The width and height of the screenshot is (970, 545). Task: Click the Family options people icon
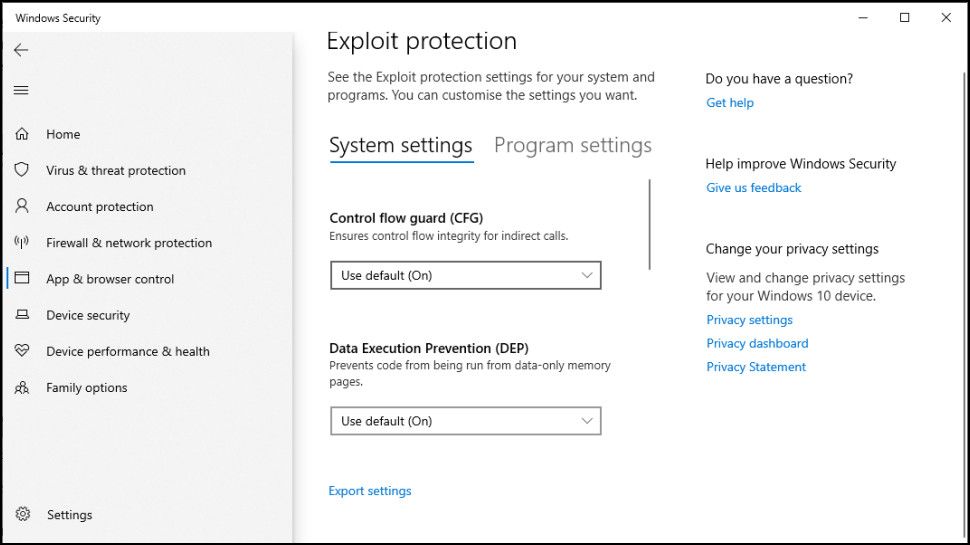pos(22,387)
